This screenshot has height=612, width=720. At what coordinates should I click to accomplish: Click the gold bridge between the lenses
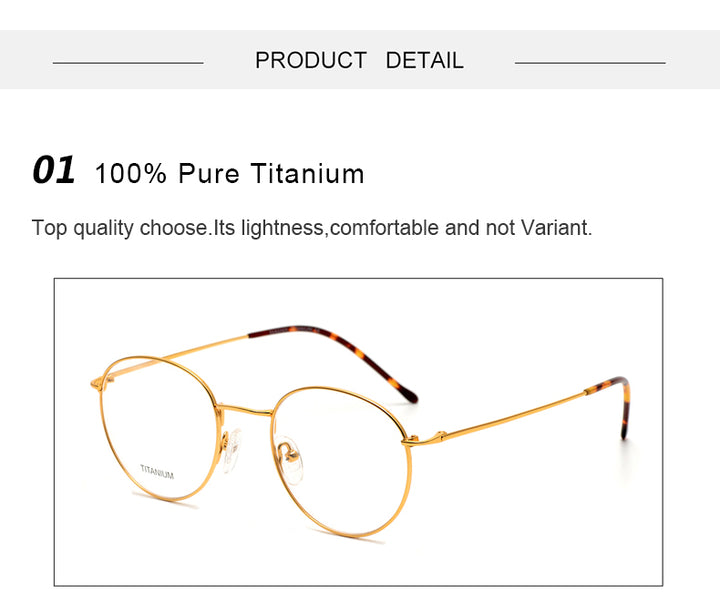coord(244,410)
